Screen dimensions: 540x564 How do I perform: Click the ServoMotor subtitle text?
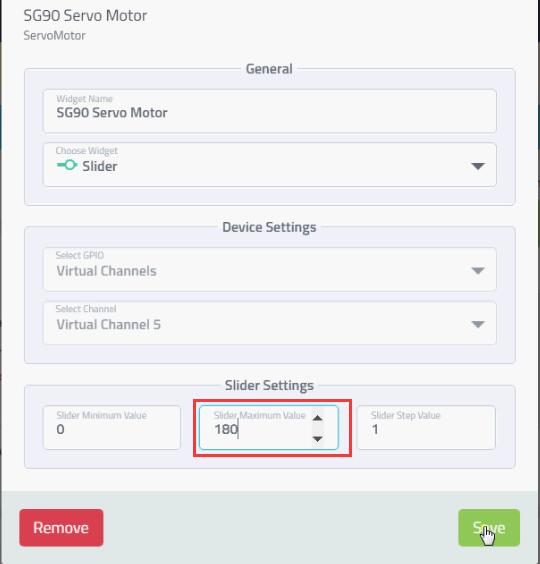[54, 36]
